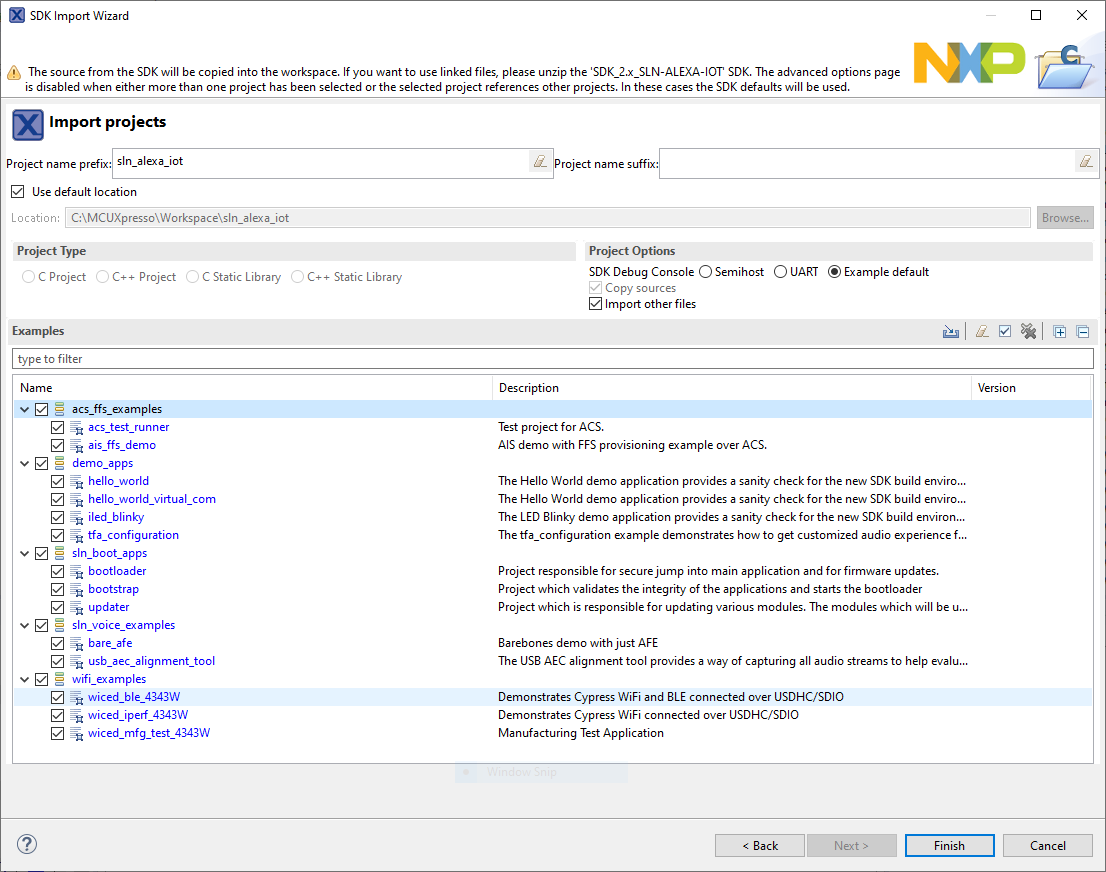
Task: Choose UART as SDK debug console
Action: pos(780,272)
